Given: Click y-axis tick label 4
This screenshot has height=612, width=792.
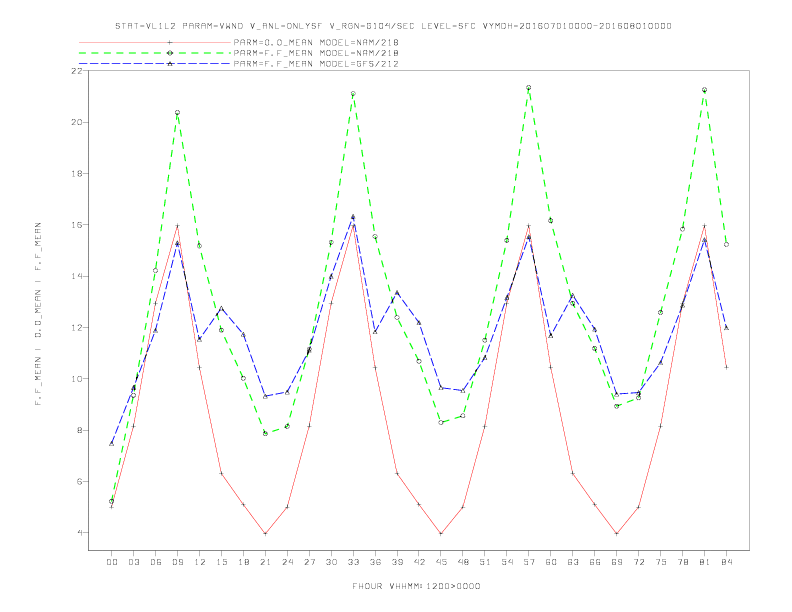Looking at the screenshot, I should (x=80, y=533).
